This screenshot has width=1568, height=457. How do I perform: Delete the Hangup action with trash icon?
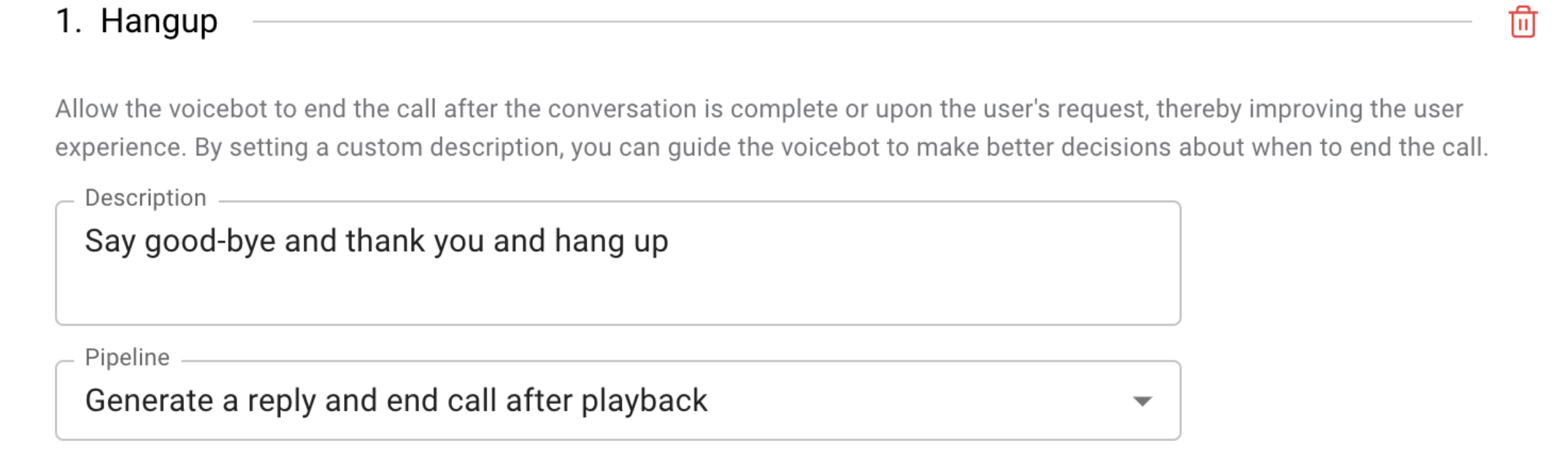coord(1522,23)
